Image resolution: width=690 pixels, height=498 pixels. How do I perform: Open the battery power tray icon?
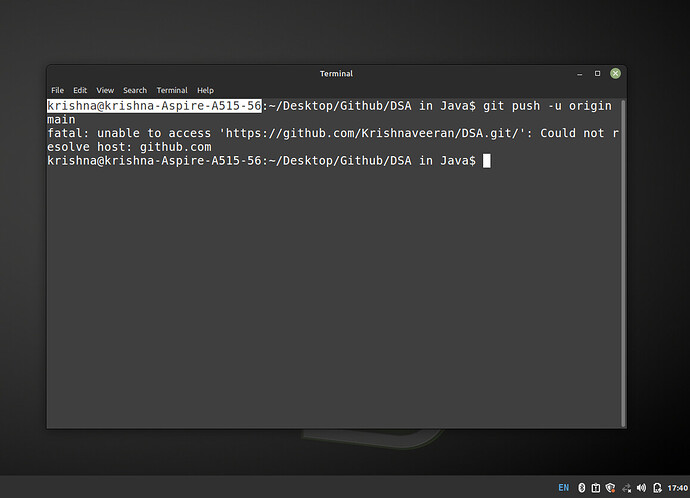656,487
